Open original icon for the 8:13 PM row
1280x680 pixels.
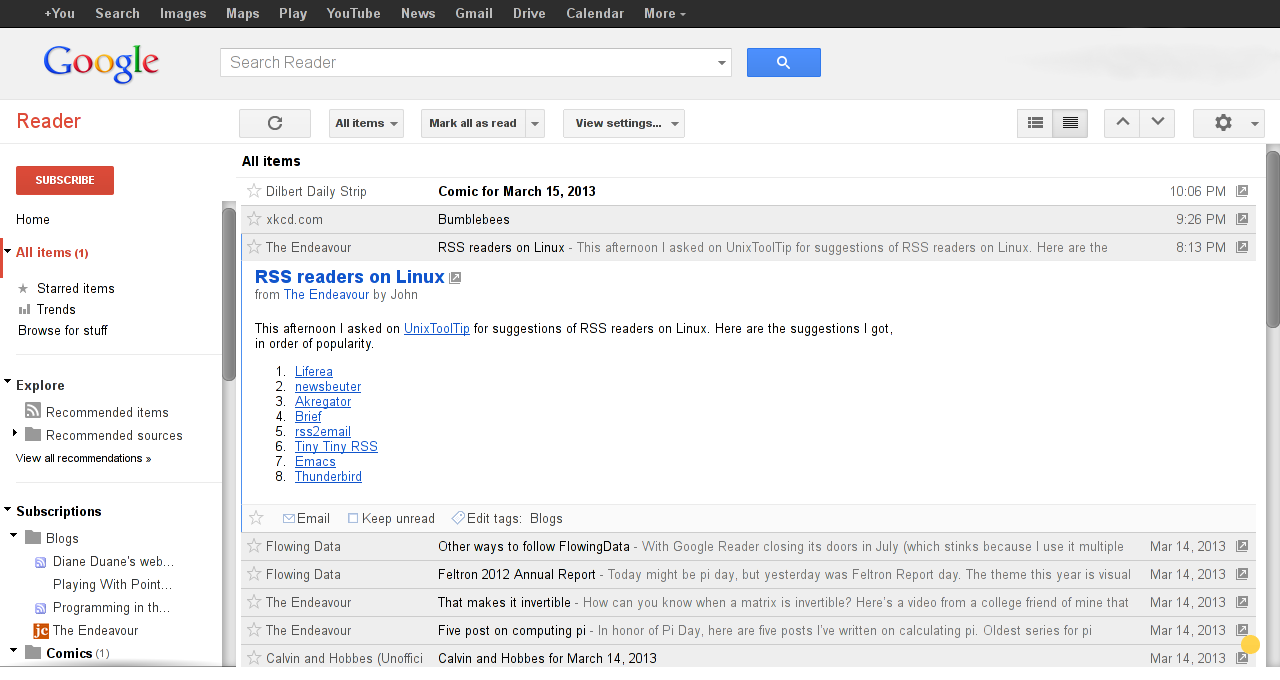[1242, 247]
